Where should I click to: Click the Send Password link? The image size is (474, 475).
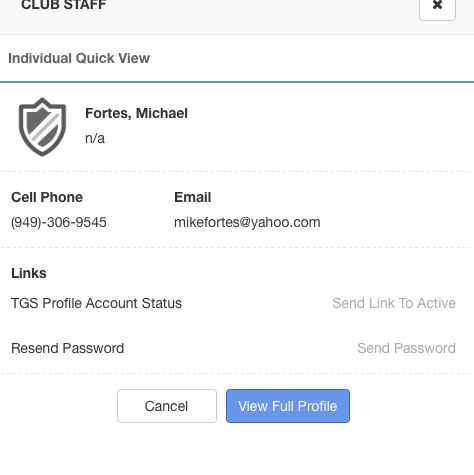[x=406, y=348]
